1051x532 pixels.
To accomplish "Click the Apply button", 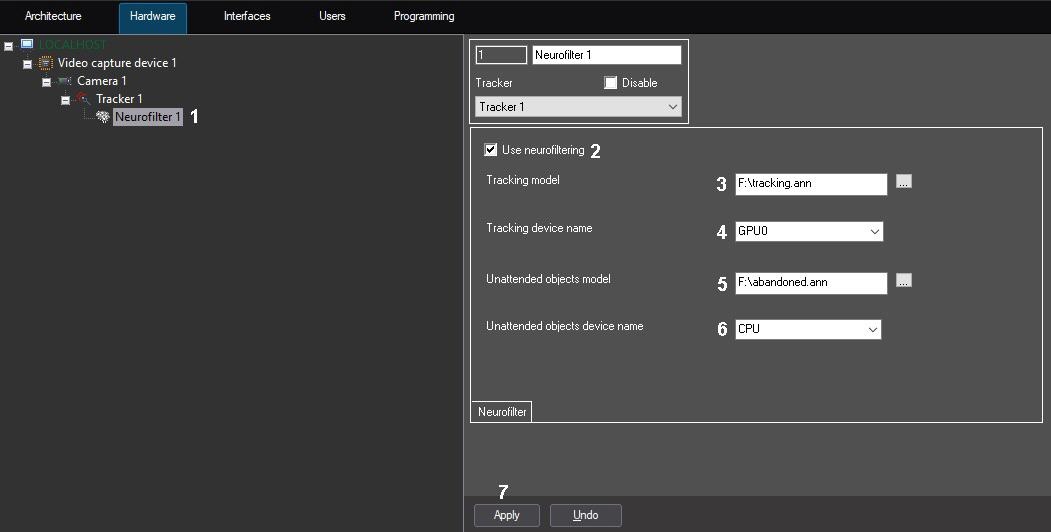I will pyautogui.click(x=507, y=515).
